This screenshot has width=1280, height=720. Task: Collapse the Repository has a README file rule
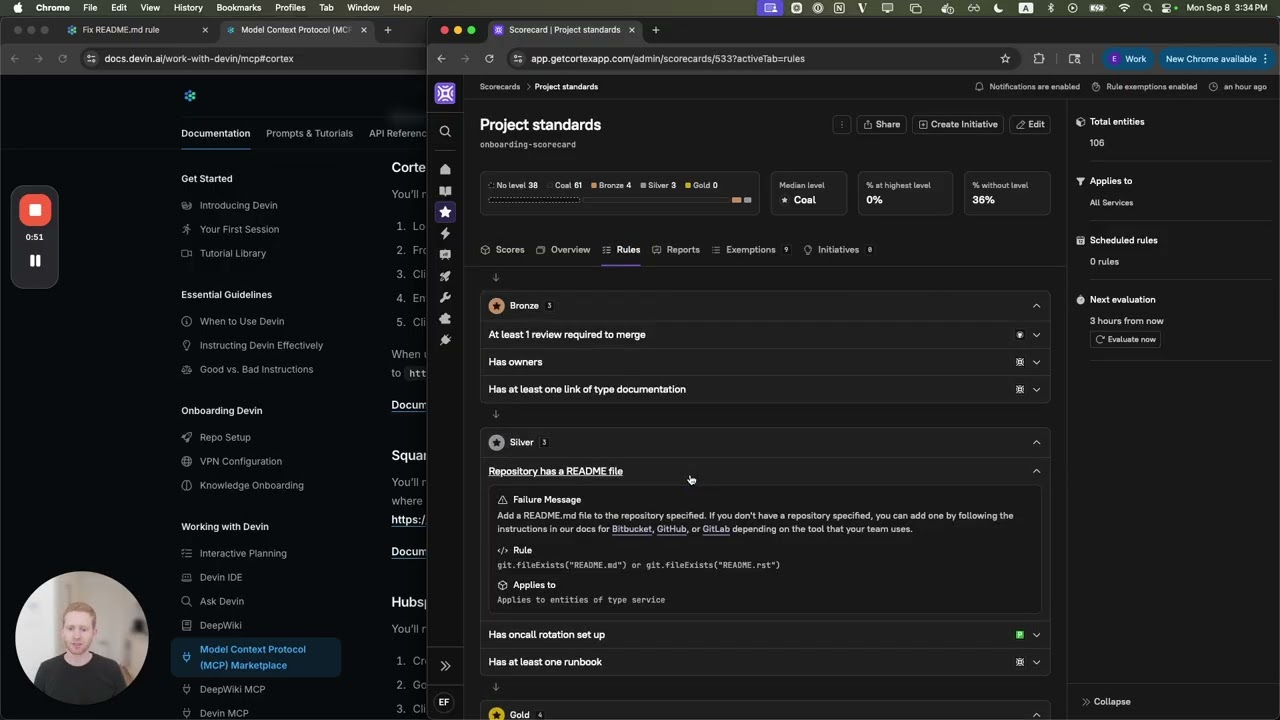pos(1036,471)
